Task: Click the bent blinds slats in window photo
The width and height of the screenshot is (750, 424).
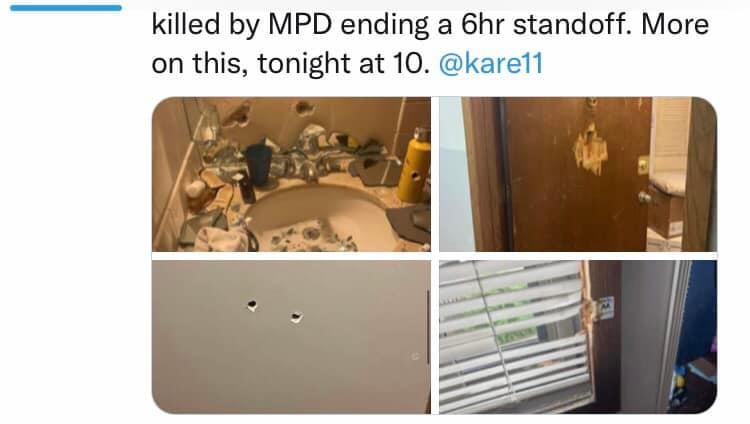Action: [x=514, y=337]
